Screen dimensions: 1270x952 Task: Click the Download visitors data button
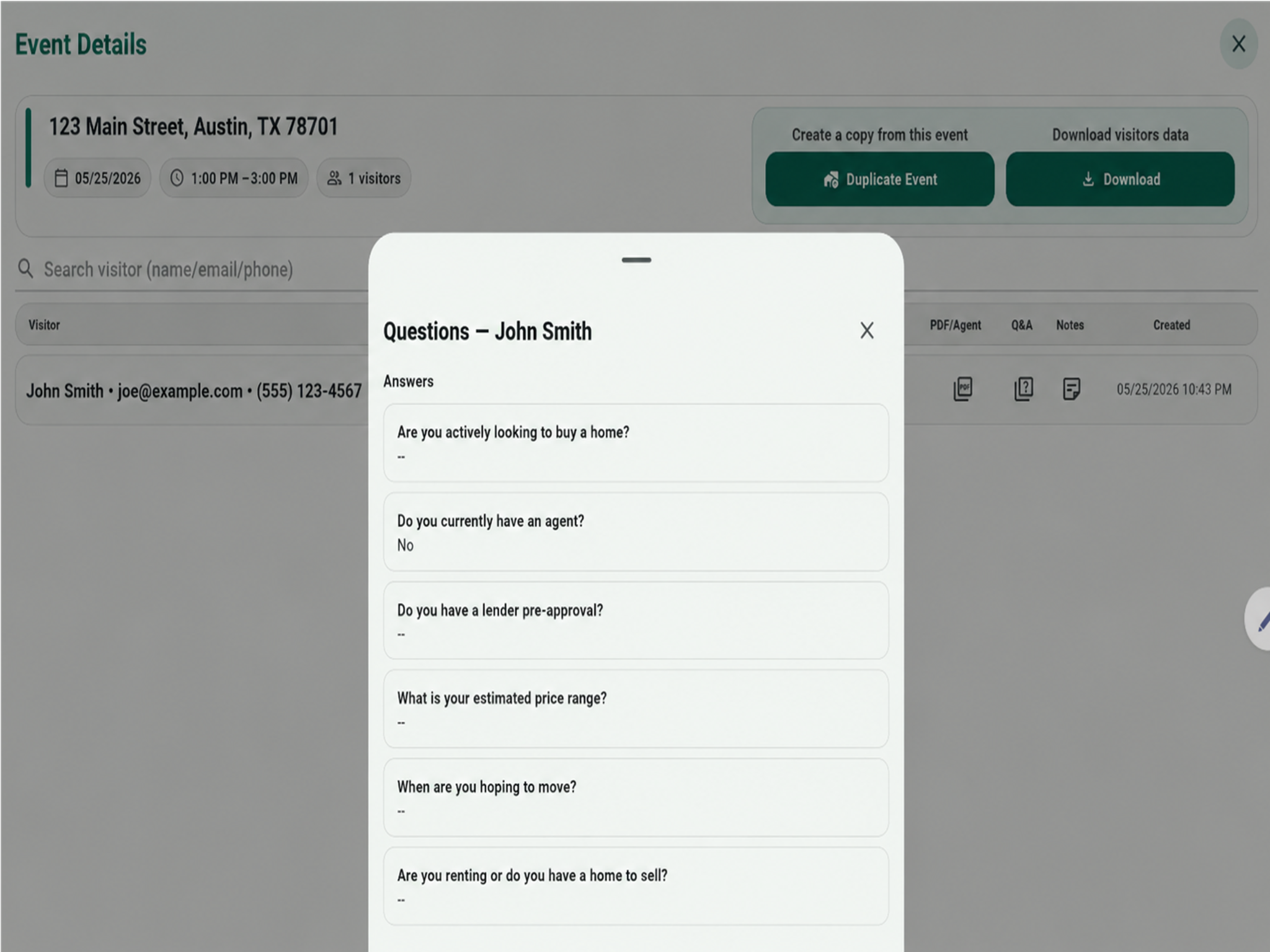(1120, 179)
